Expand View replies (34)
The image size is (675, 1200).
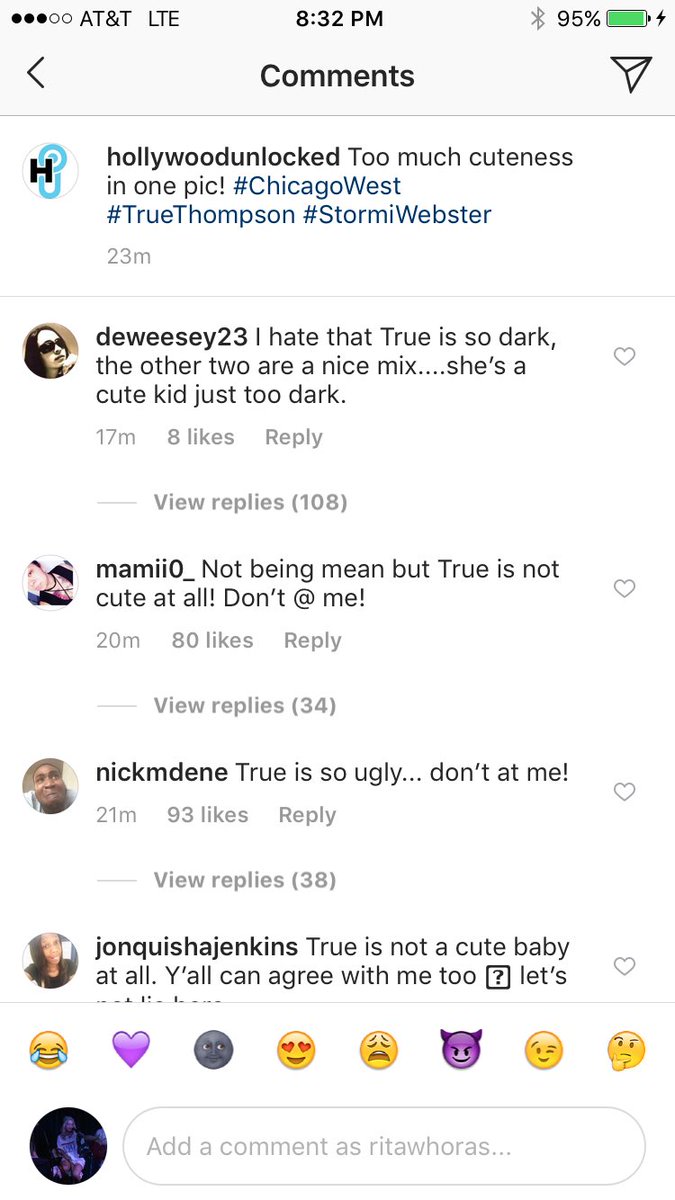[244, 706]
